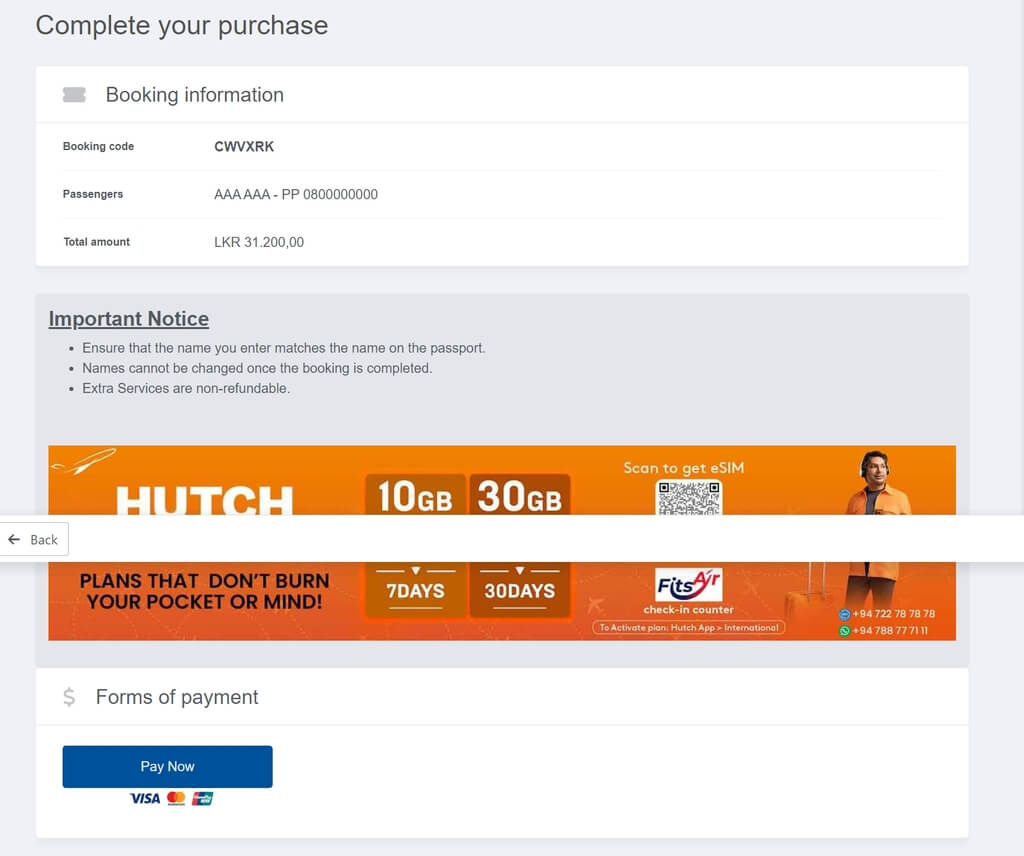
Task: Click the check-in counter text
Action: (688, 609)
